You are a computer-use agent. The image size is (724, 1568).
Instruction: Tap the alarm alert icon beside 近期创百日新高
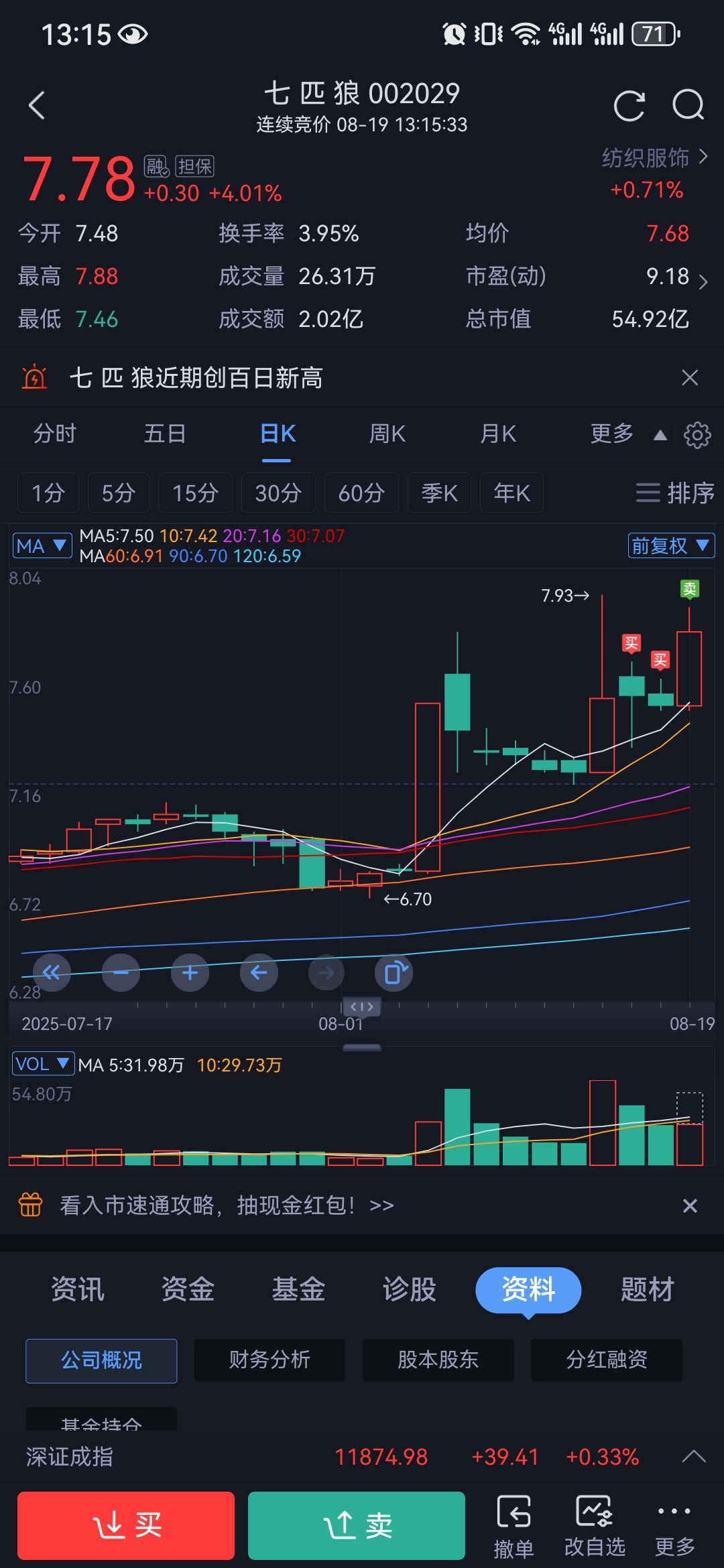[34, 377]
